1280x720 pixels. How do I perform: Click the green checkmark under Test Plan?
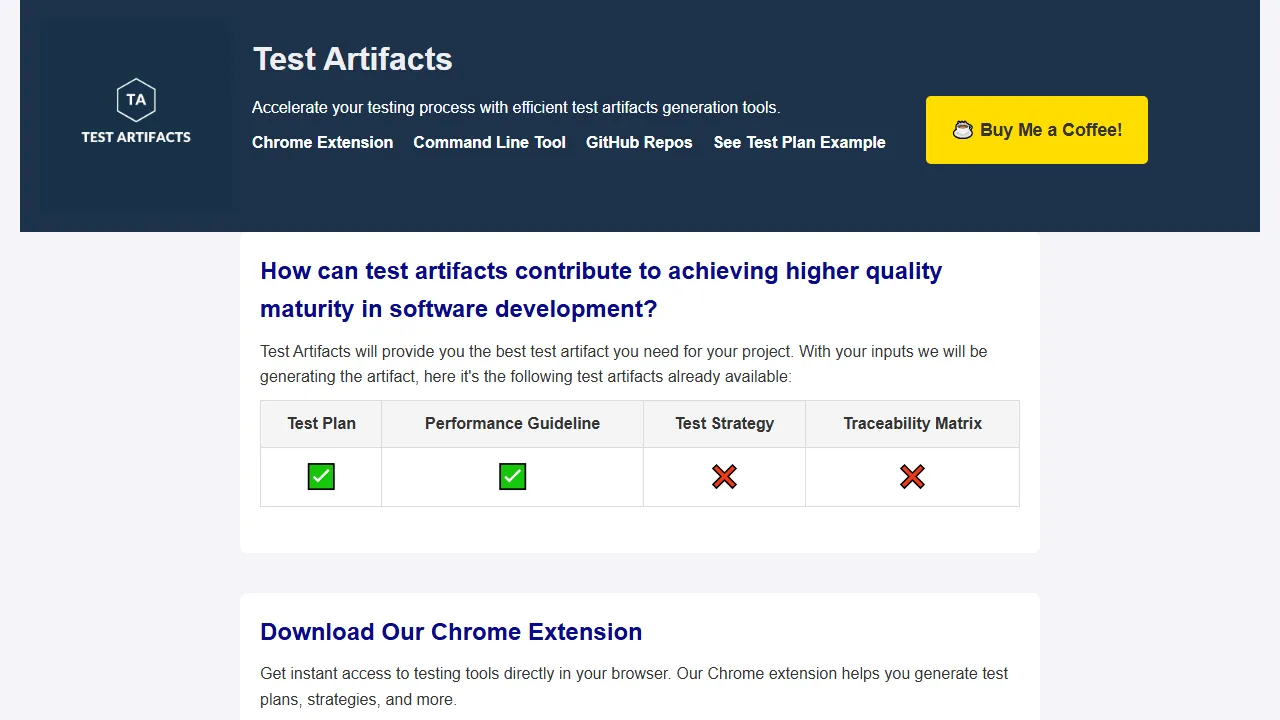(x=321, y=477)
